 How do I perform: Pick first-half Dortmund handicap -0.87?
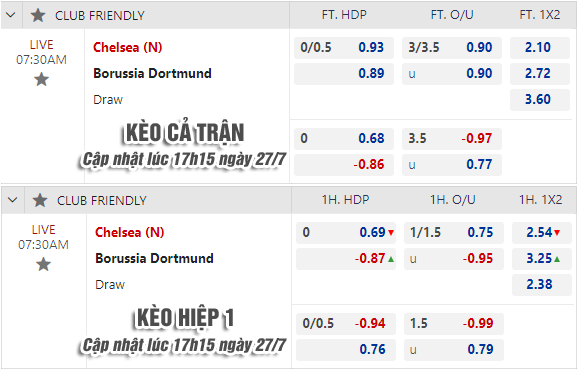(346, 258)
